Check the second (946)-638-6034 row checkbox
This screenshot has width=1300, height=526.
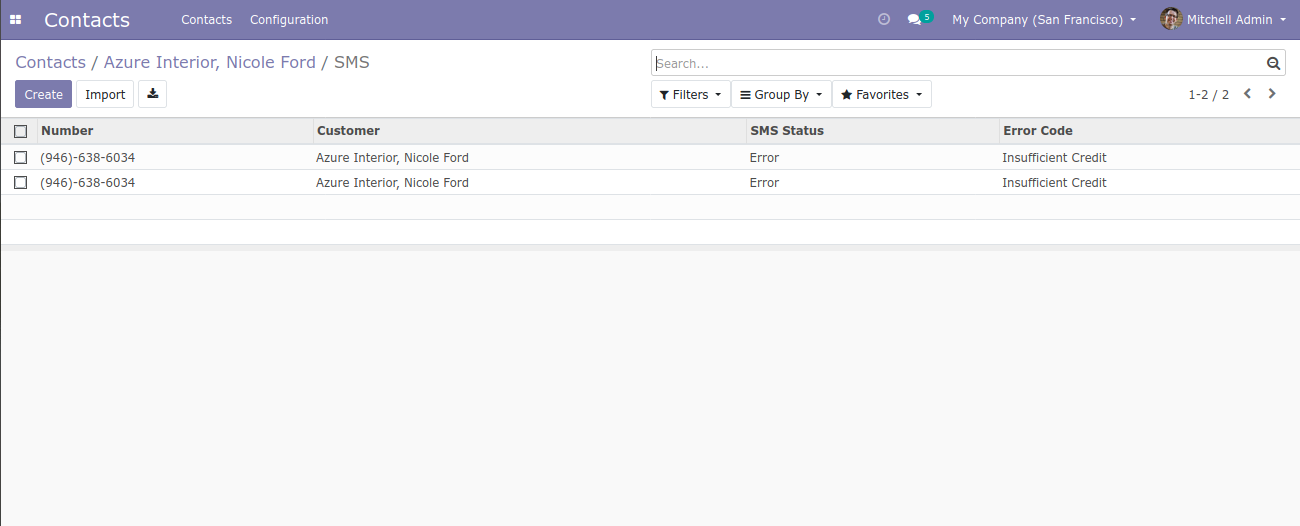point(20,182)
